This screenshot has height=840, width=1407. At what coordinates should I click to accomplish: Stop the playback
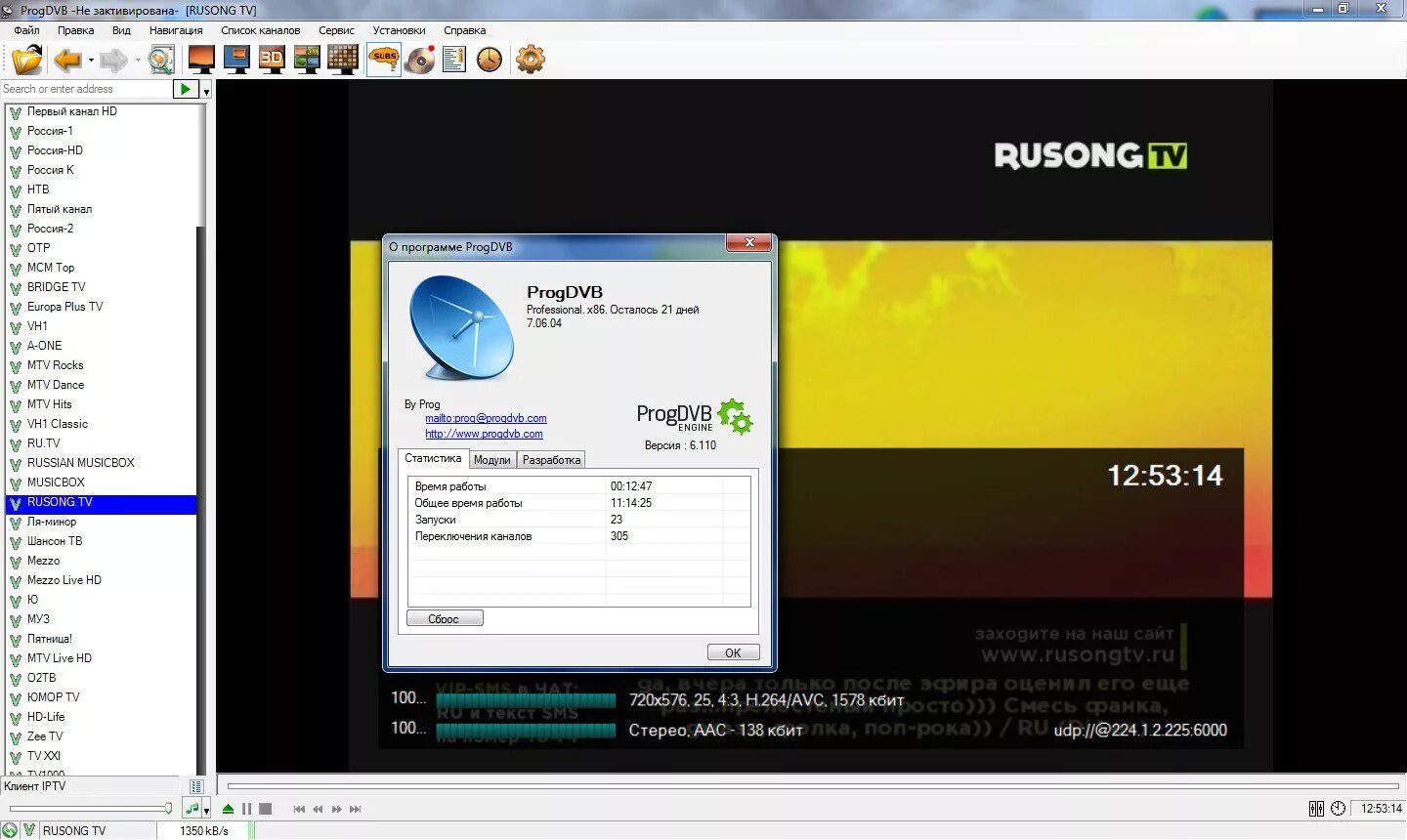pos(265,809)
